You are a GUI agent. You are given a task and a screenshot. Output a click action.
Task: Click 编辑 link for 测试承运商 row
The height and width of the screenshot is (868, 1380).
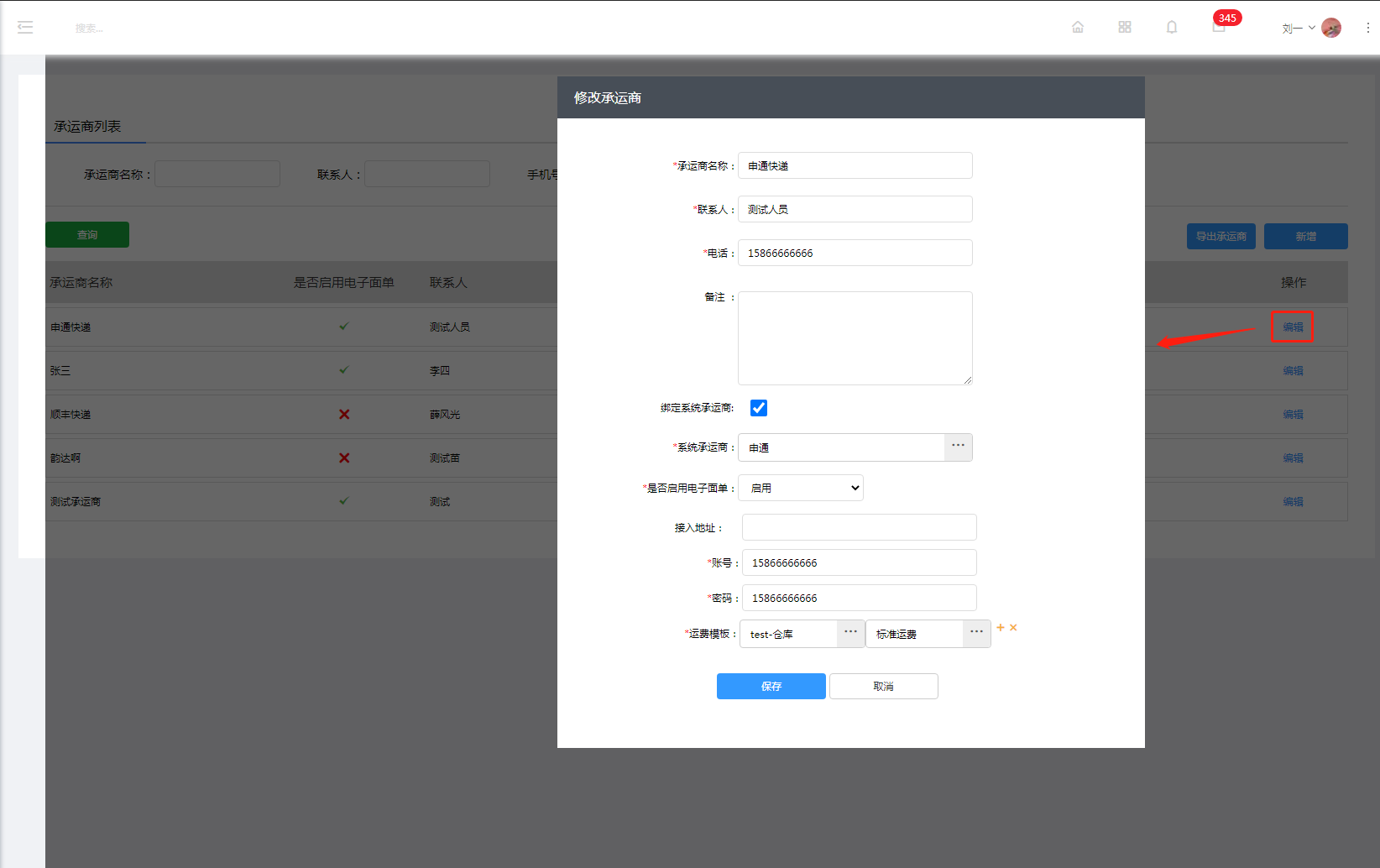1293,501
